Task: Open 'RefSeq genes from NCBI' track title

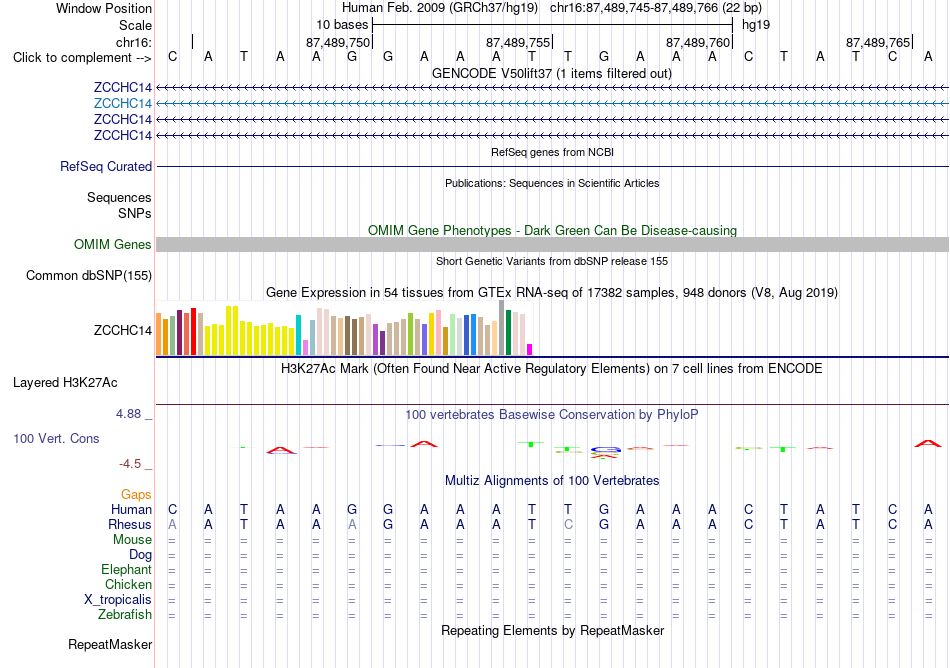Action: 553,153
